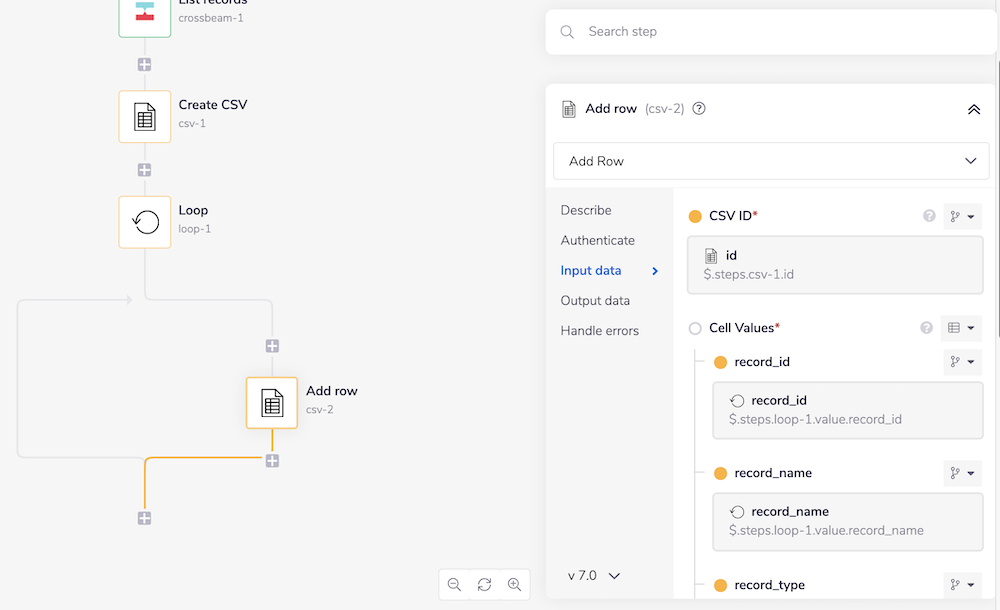Select the Add row step node
This screenshot has height=610, width=1000.
click(x=272, y=402)
